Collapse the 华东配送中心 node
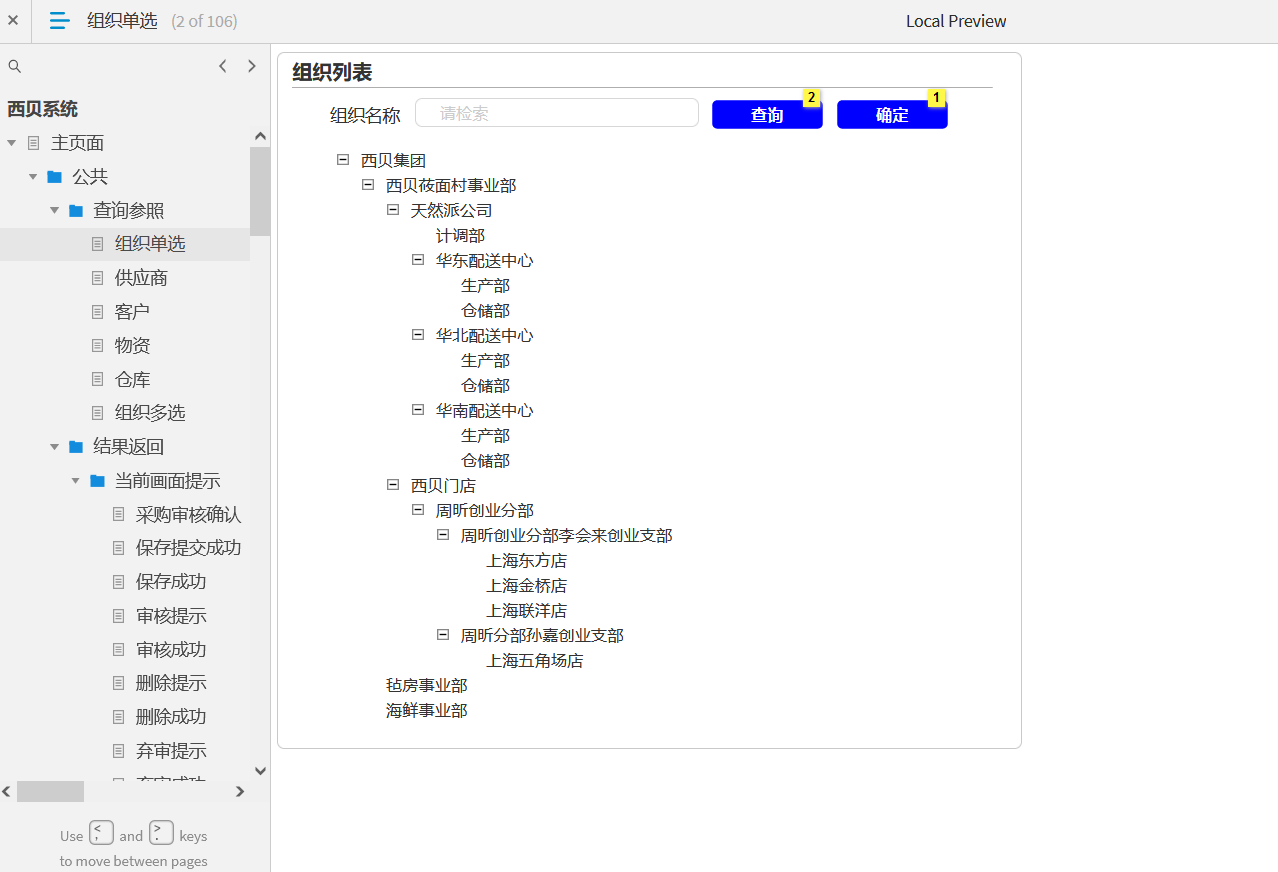1278x872 pixels. (x=418, y=260)
